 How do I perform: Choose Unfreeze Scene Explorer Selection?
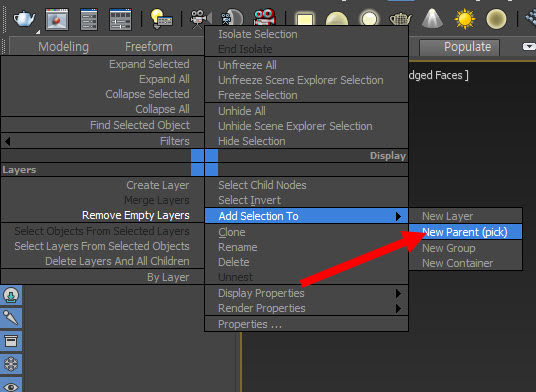(x=306, y=80)
